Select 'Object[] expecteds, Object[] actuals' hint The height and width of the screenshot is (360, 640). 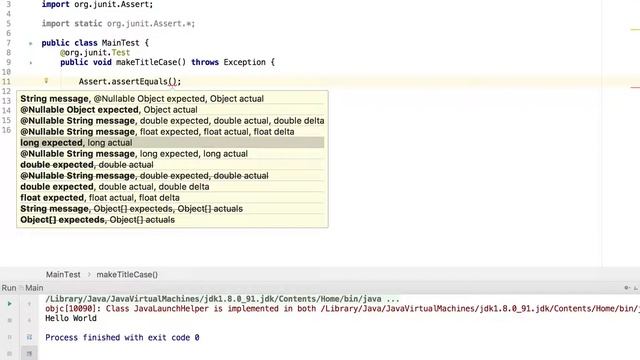point(172,220)
